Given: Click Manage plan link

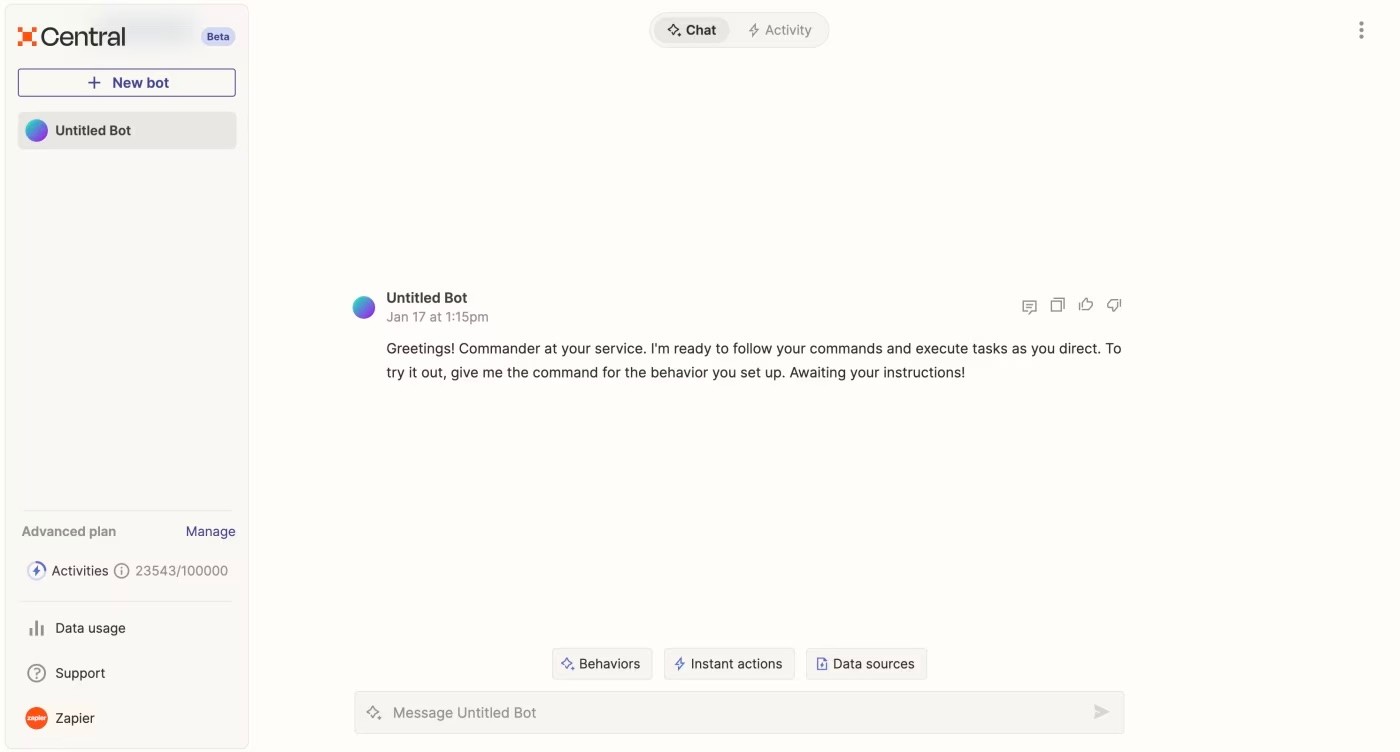Looking at the screenshot, I should point(211,532).
